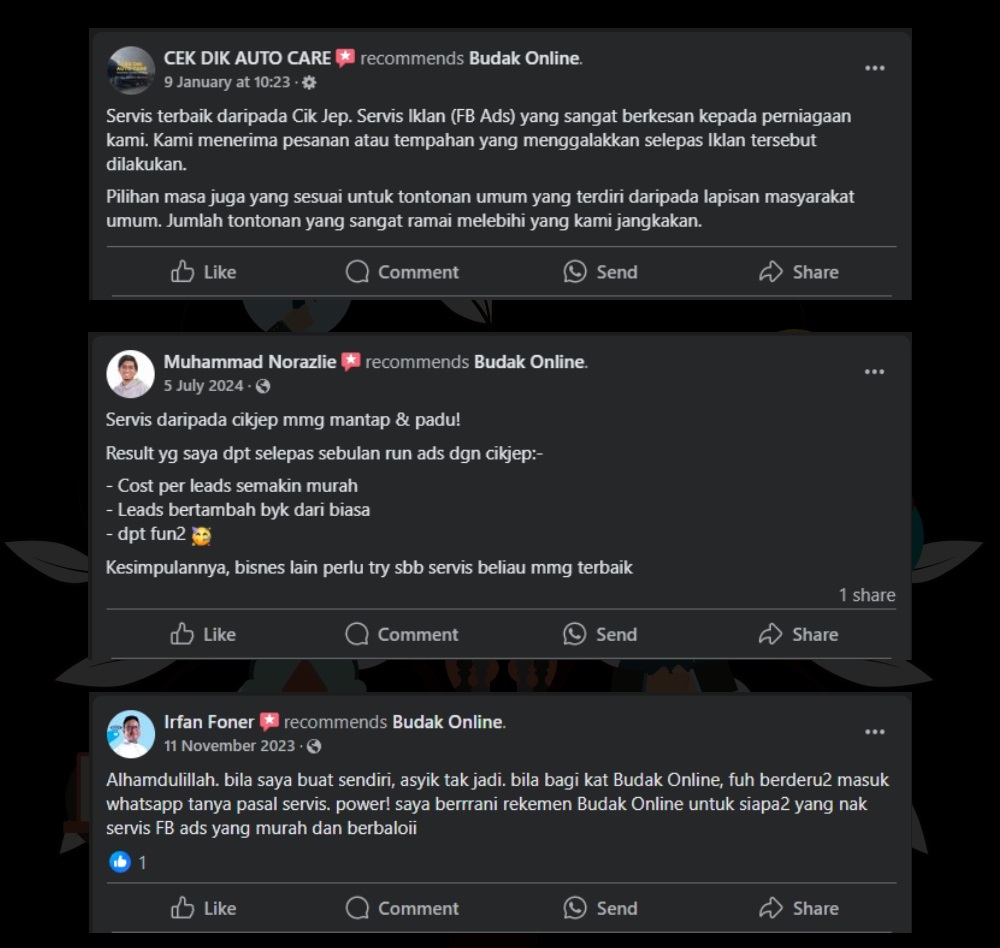The width and height of the screenshot is (1000, 948).
Task: Open options menu on CEK DIK AUTO CARE post
Action: [x=875, y=68]
